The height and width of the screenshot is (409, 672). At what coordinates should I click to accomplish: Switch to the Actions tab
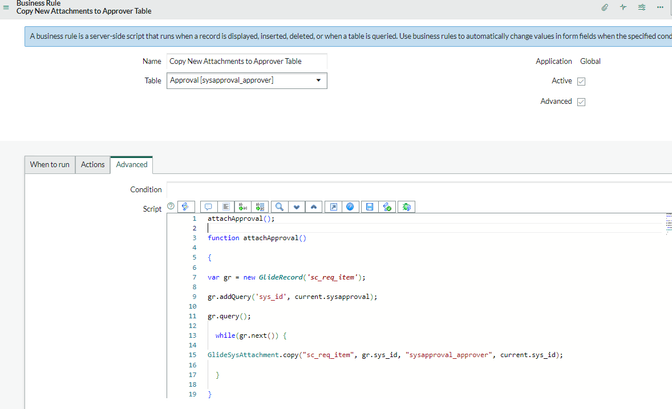93,165
